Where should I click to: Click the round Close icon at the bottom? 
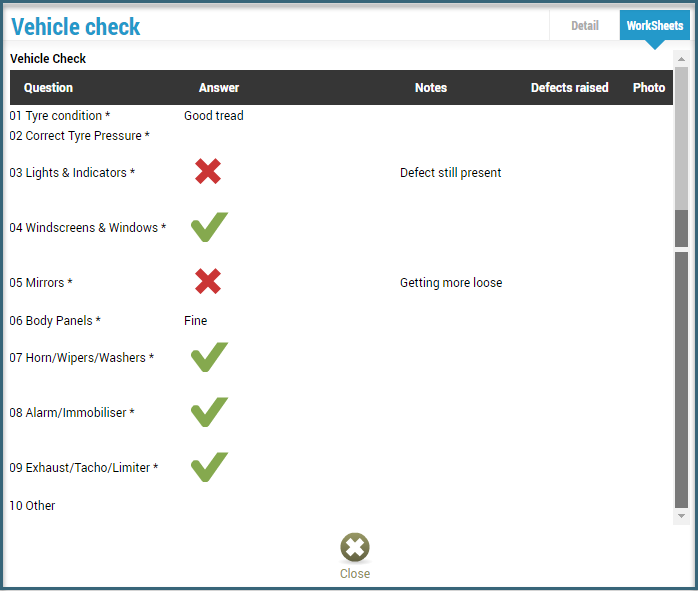click(355, 547)
